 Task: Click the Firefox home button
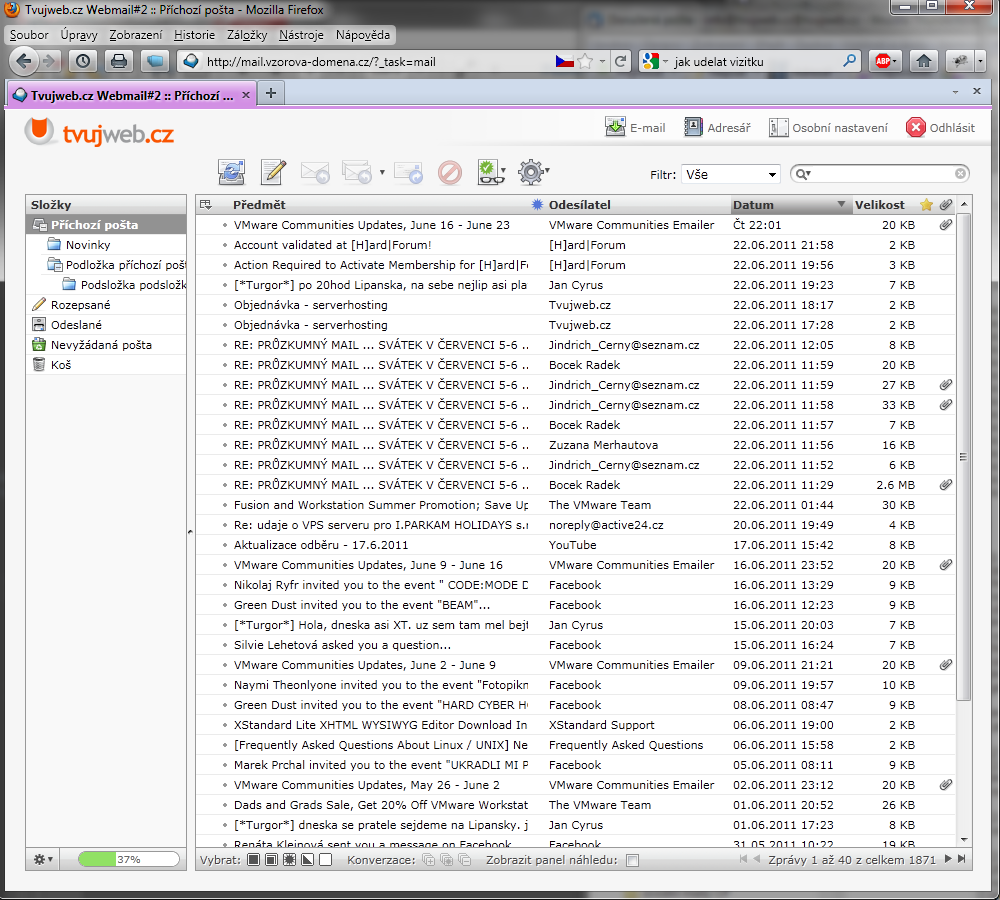(923, 61)
